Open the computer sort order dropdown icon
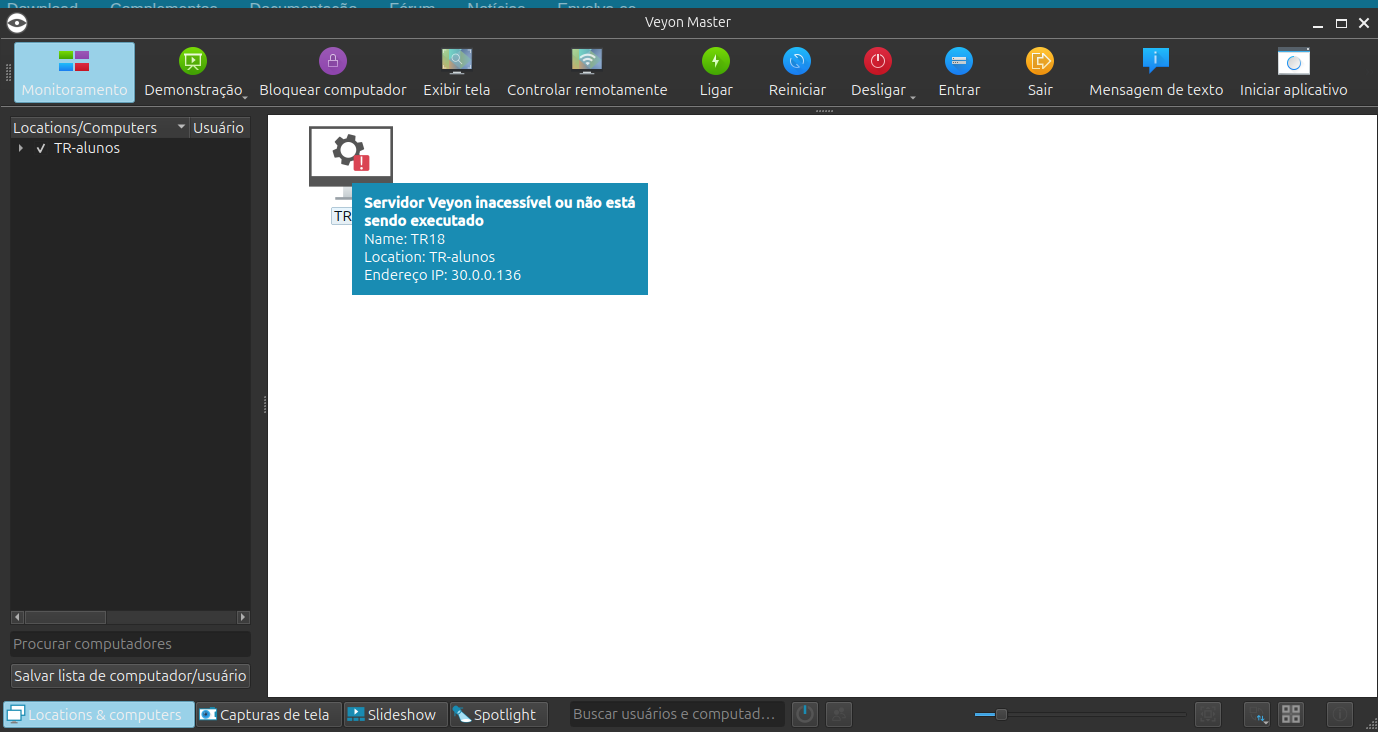 coord(1257,714)
